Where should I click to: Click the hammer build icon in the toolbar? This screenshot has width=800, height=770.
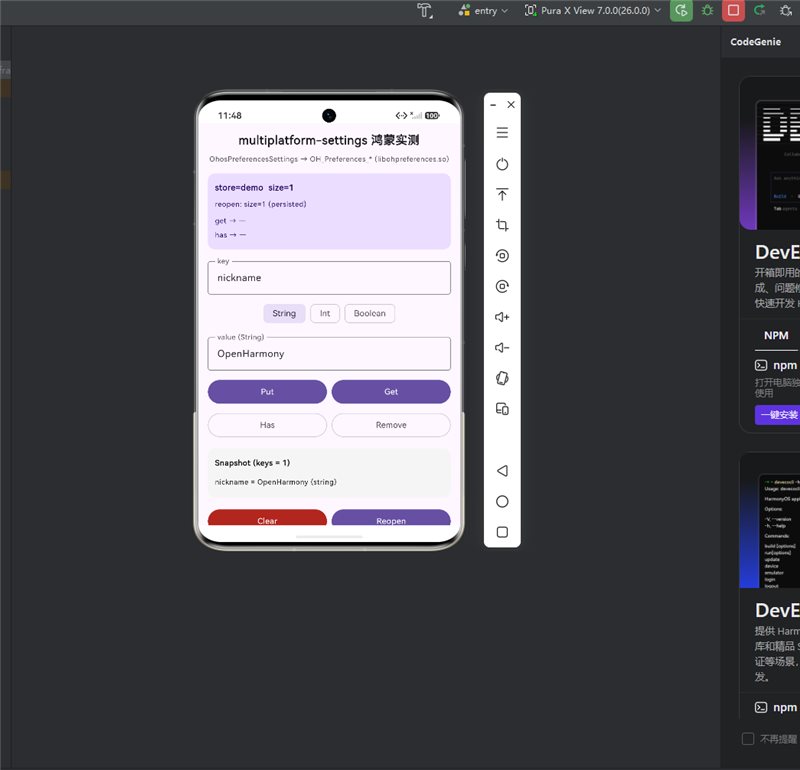[424, 10]
